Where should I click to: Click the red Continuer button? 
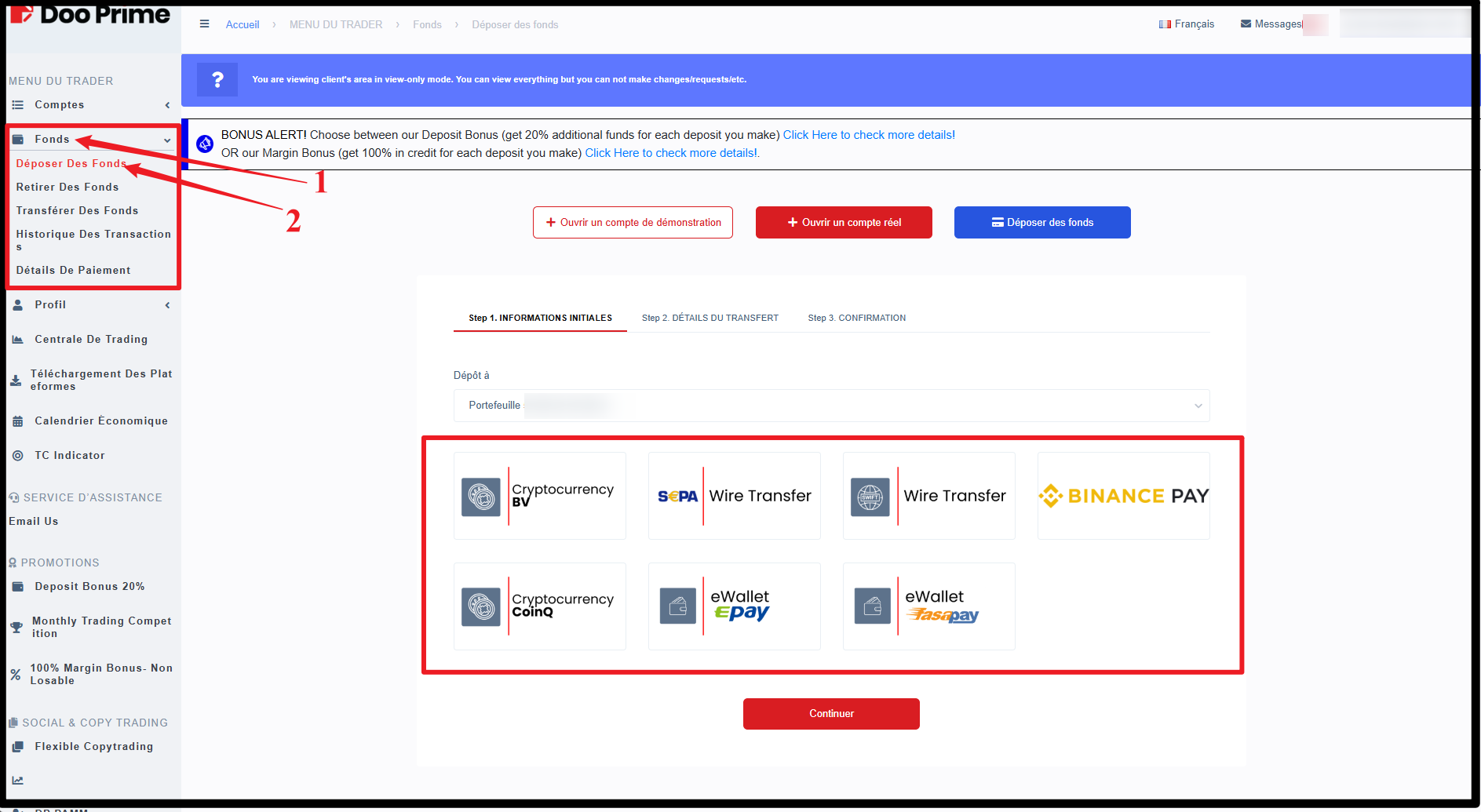(831, 714)
